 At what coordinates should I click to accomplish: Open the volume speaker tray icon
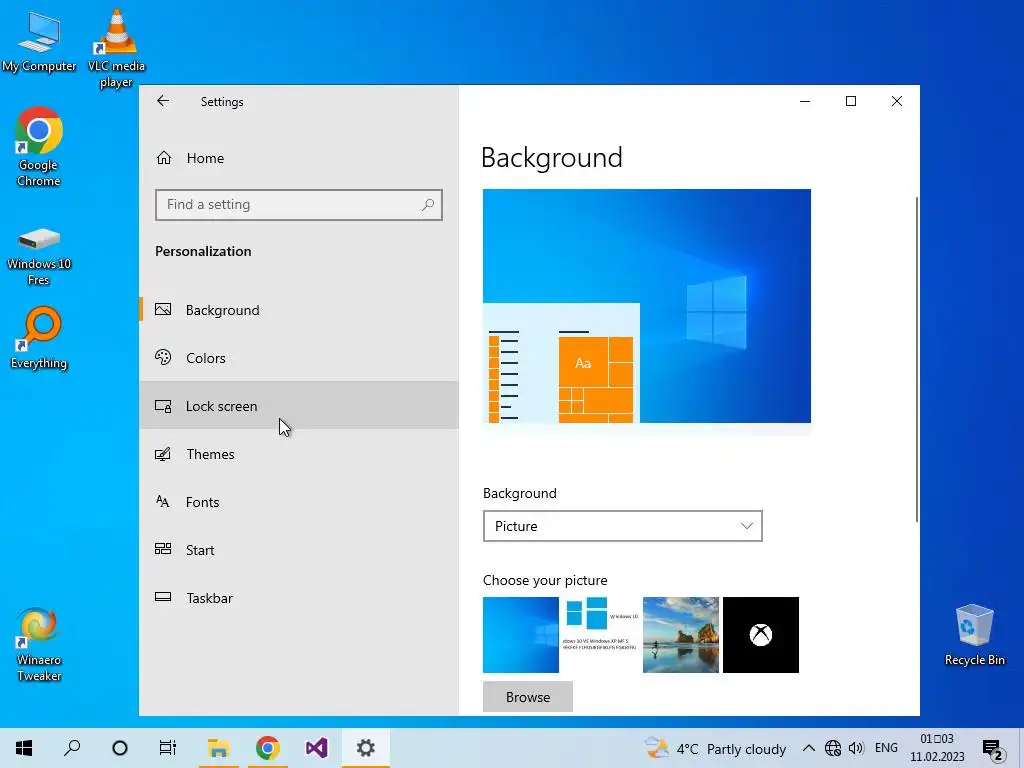coord(856,748)
